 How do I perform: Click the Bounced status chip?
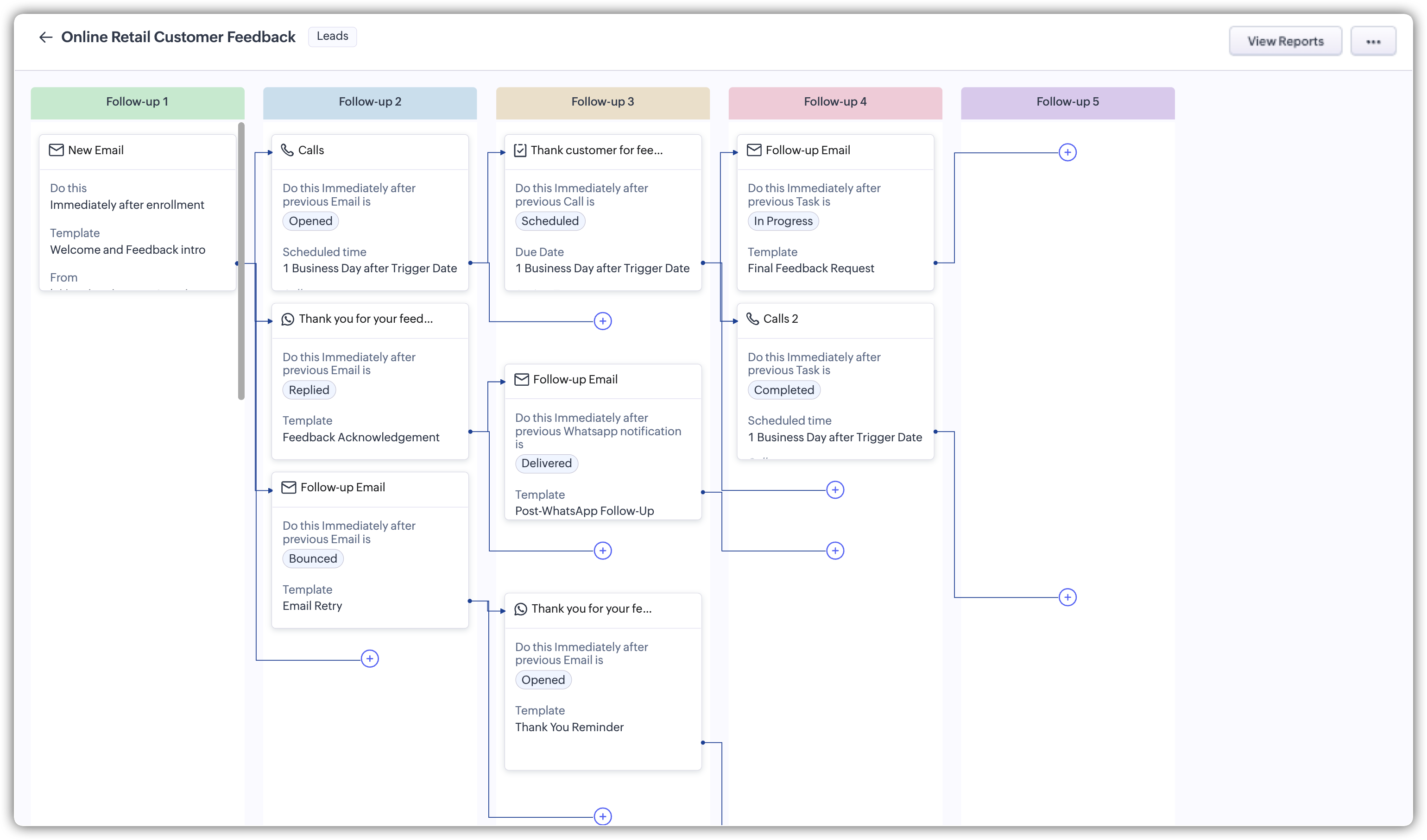(x=313, y=558)
